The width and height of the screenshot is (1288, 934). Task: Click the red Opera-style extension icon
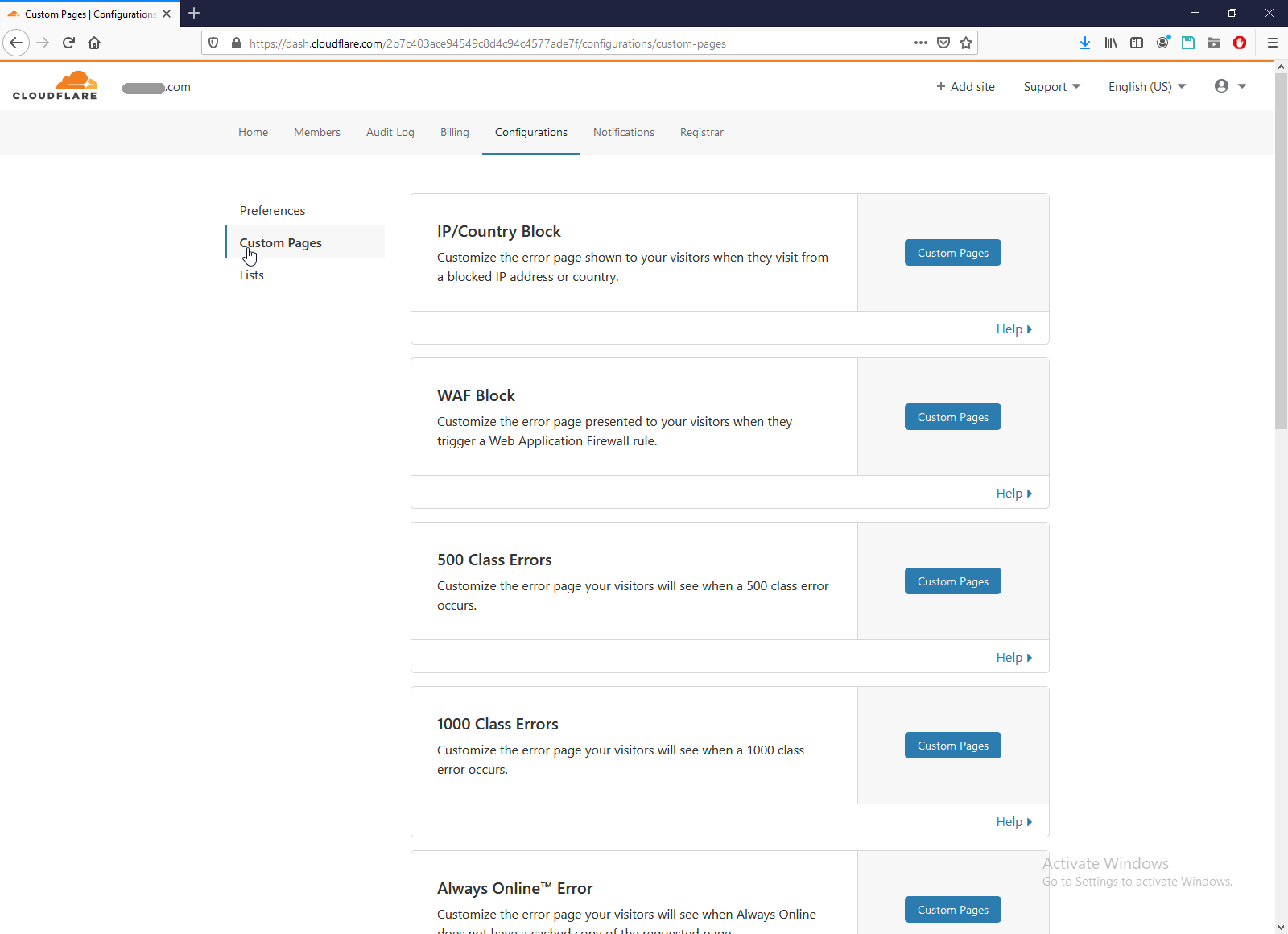pos(1240,43)
